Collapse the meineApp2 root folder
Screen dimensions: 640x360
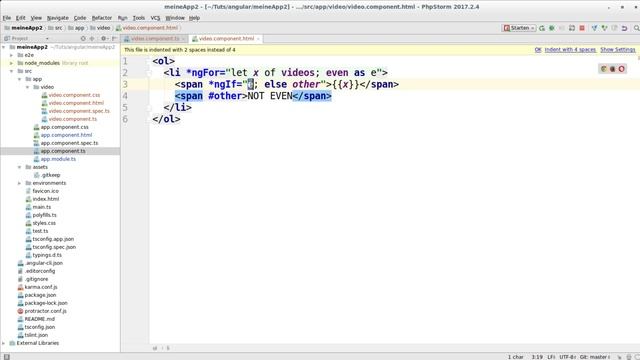click(4, 47)
